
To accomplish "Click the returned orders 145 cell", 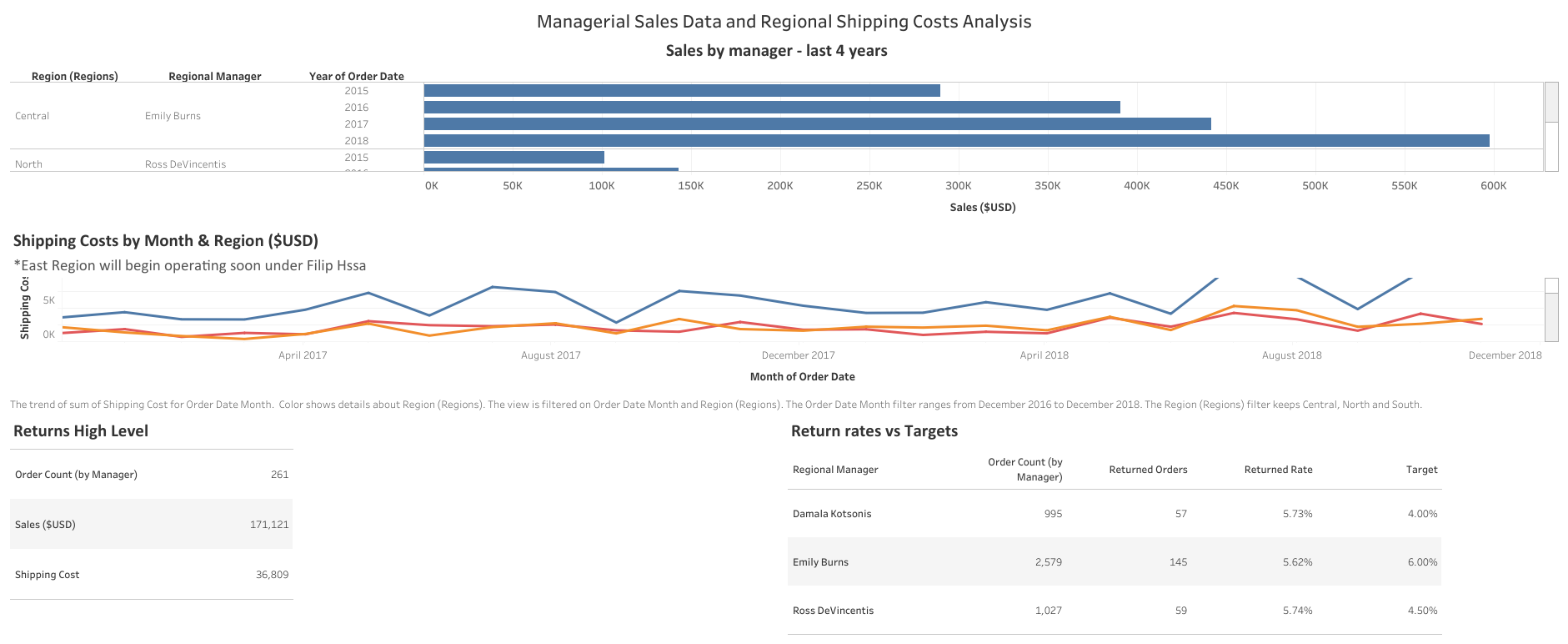I will click(x=1178, y=562).
